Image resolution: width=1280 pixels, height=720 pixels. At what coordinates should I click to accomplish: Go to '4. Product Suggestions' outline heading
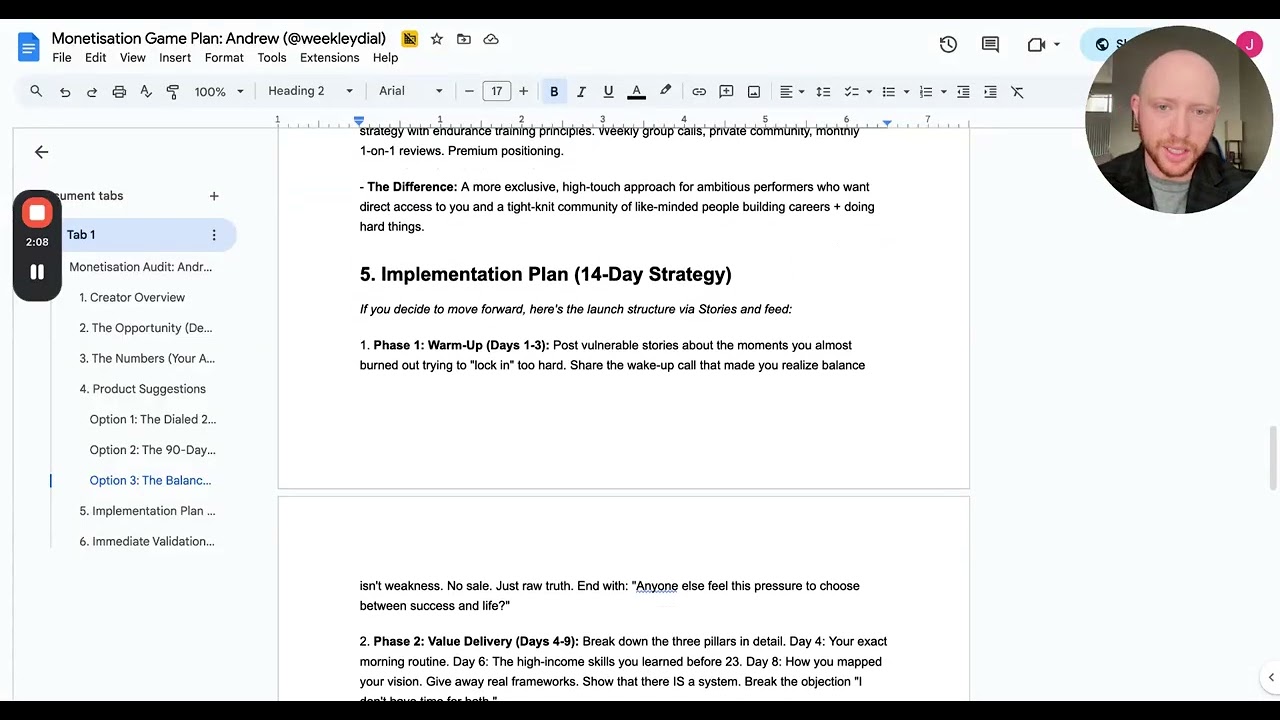click(142, 389)
